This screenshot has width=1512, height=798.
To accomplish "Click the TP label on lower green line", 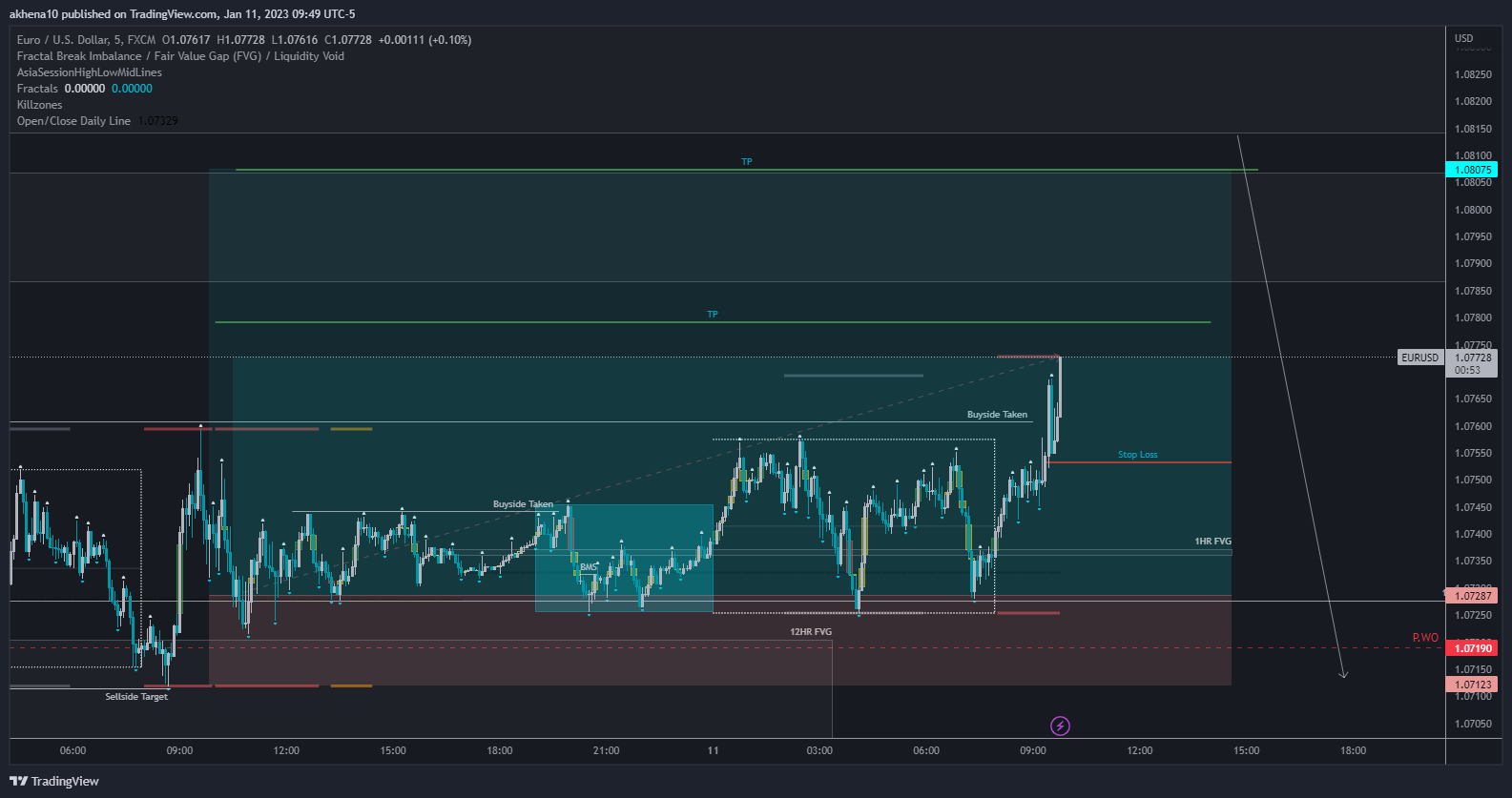I will point(713,315).
